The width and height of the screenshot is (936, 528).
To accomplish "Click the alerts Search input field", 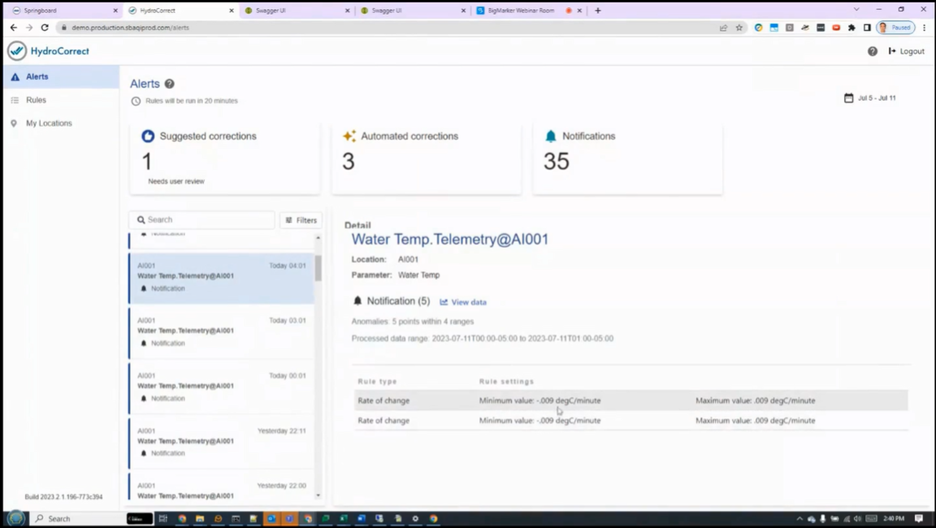I will pyautogui.click(x=202, y=220).
